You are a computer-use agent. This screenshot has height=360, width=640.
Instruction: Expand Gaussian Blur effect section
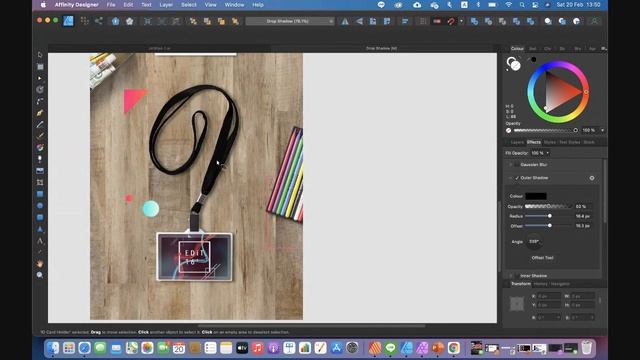pos(510,165)
